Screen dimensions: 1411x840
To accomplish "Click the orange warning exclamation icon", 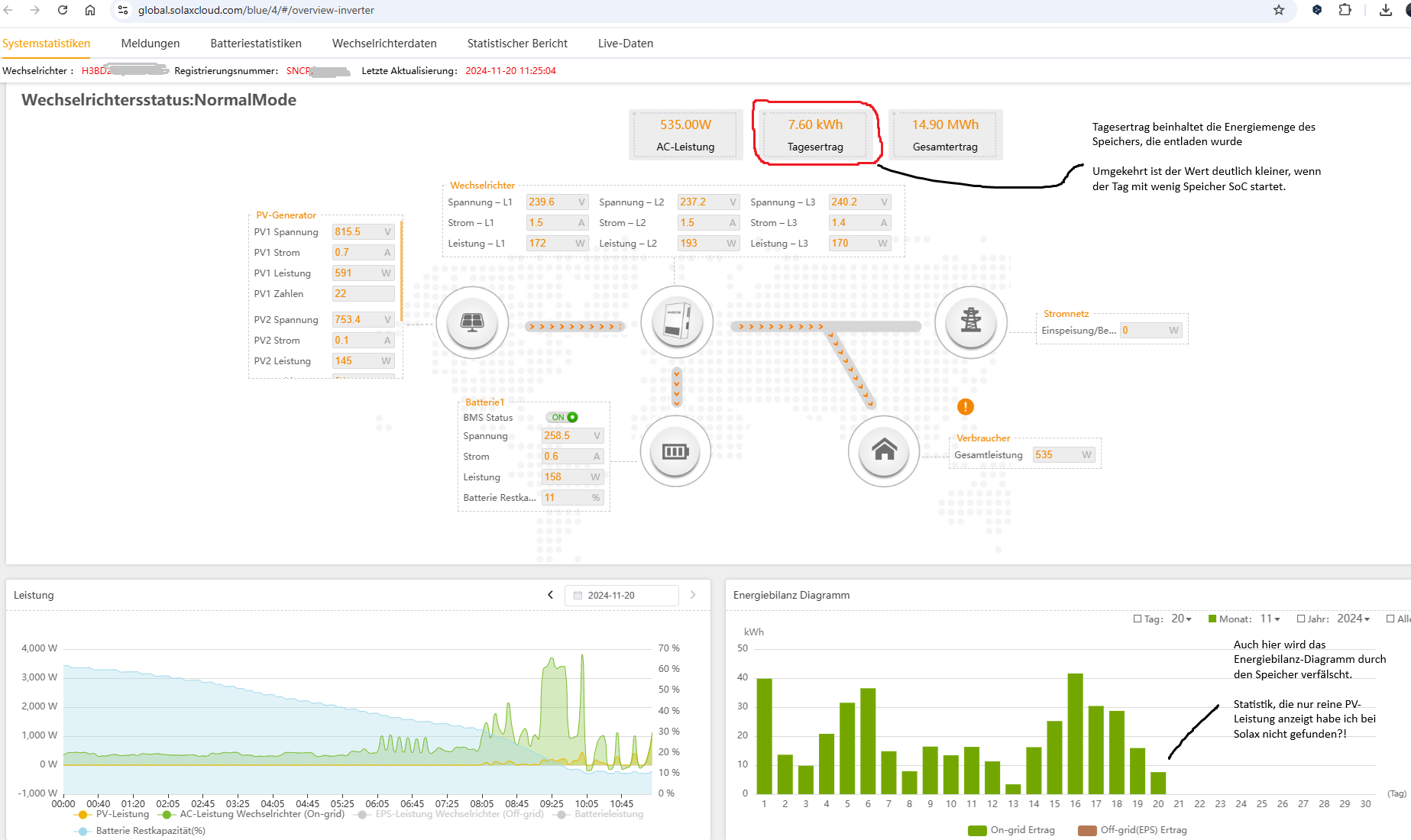I will point(965,407).
